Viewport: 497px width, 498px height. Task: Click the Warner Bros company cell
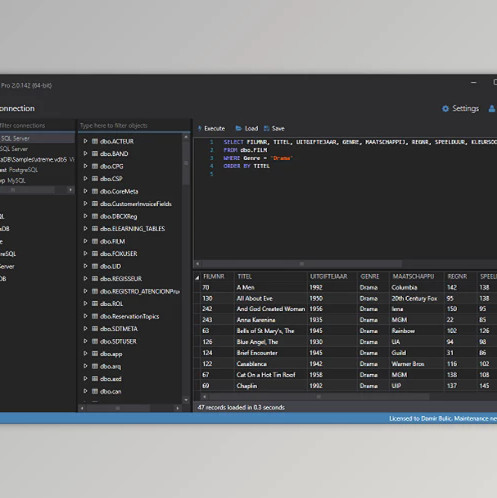416,364
